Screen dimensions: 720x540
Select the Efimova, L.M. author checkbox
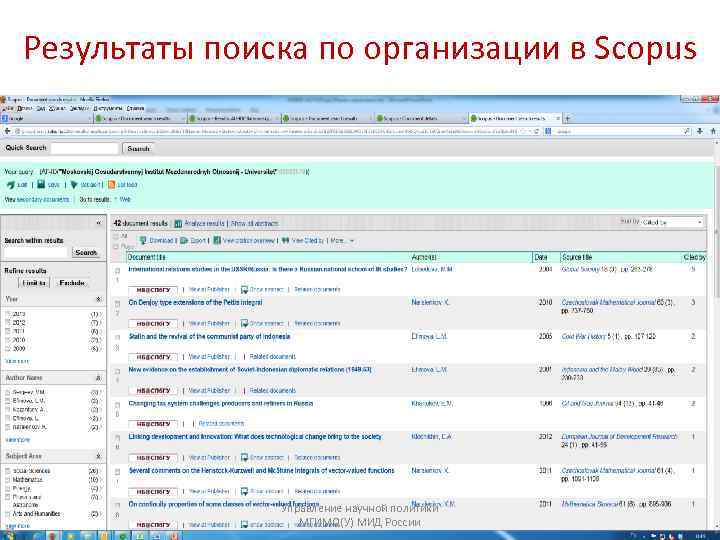point(8,401)
